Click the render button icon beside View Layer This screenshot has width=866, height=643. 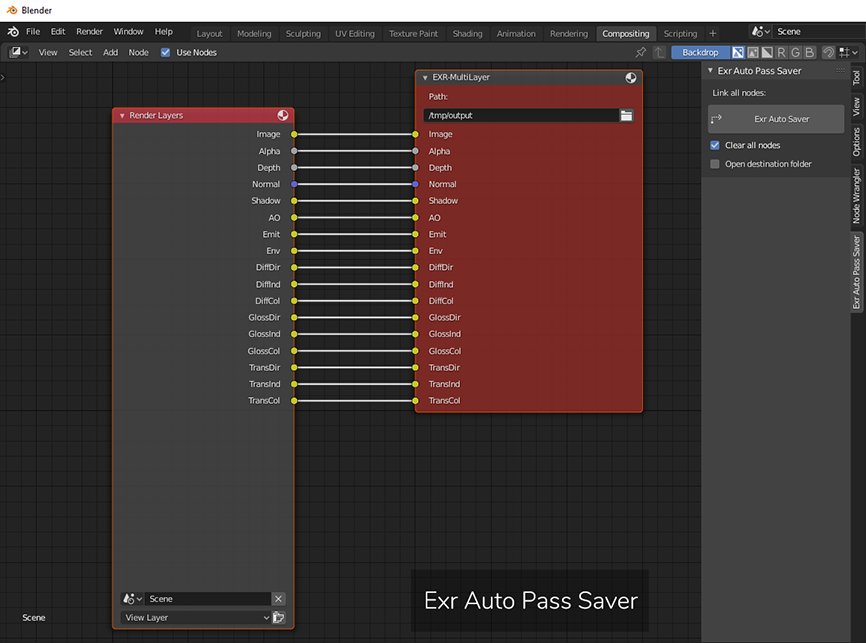tap(278, 618)
